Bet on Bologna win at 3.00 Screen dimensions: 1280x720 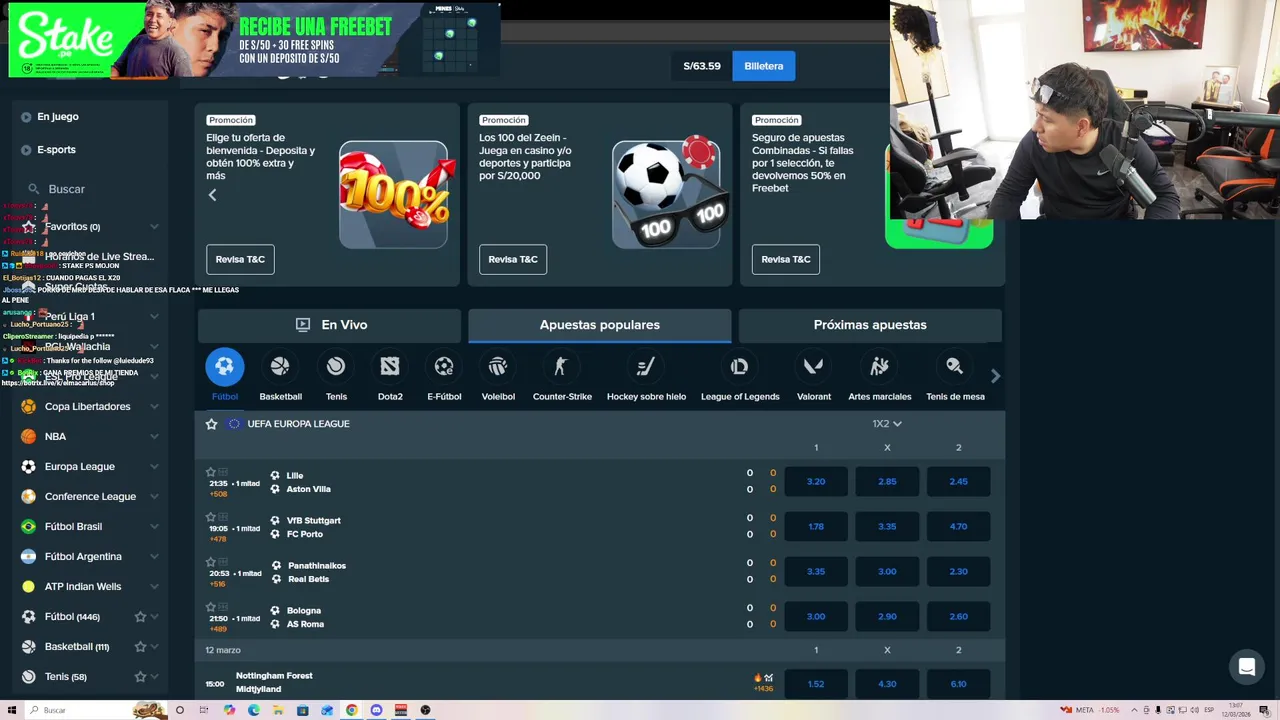click(816, 616)
